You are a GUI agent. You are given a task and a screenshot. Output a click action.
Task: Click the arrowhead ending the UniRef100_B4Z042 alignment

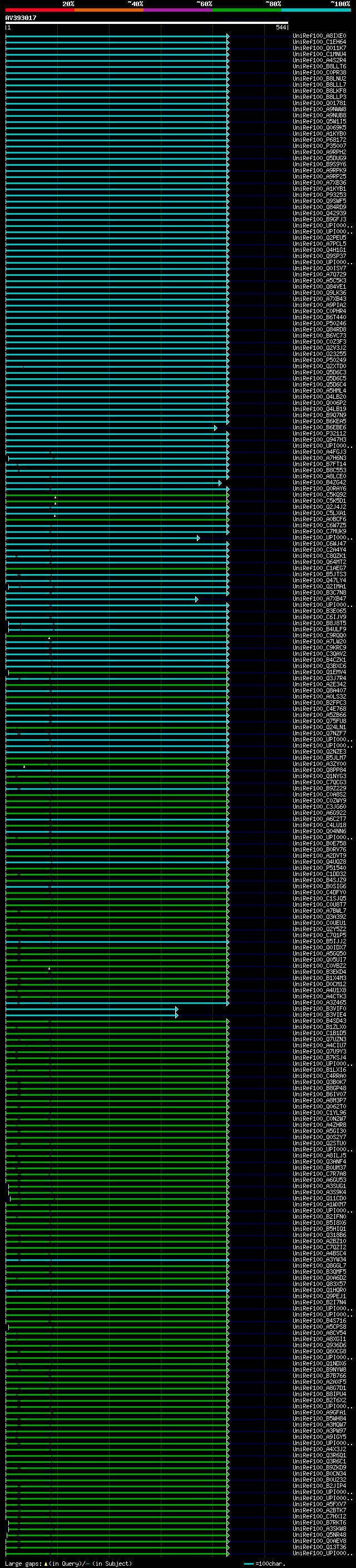[x=220, y=483]
